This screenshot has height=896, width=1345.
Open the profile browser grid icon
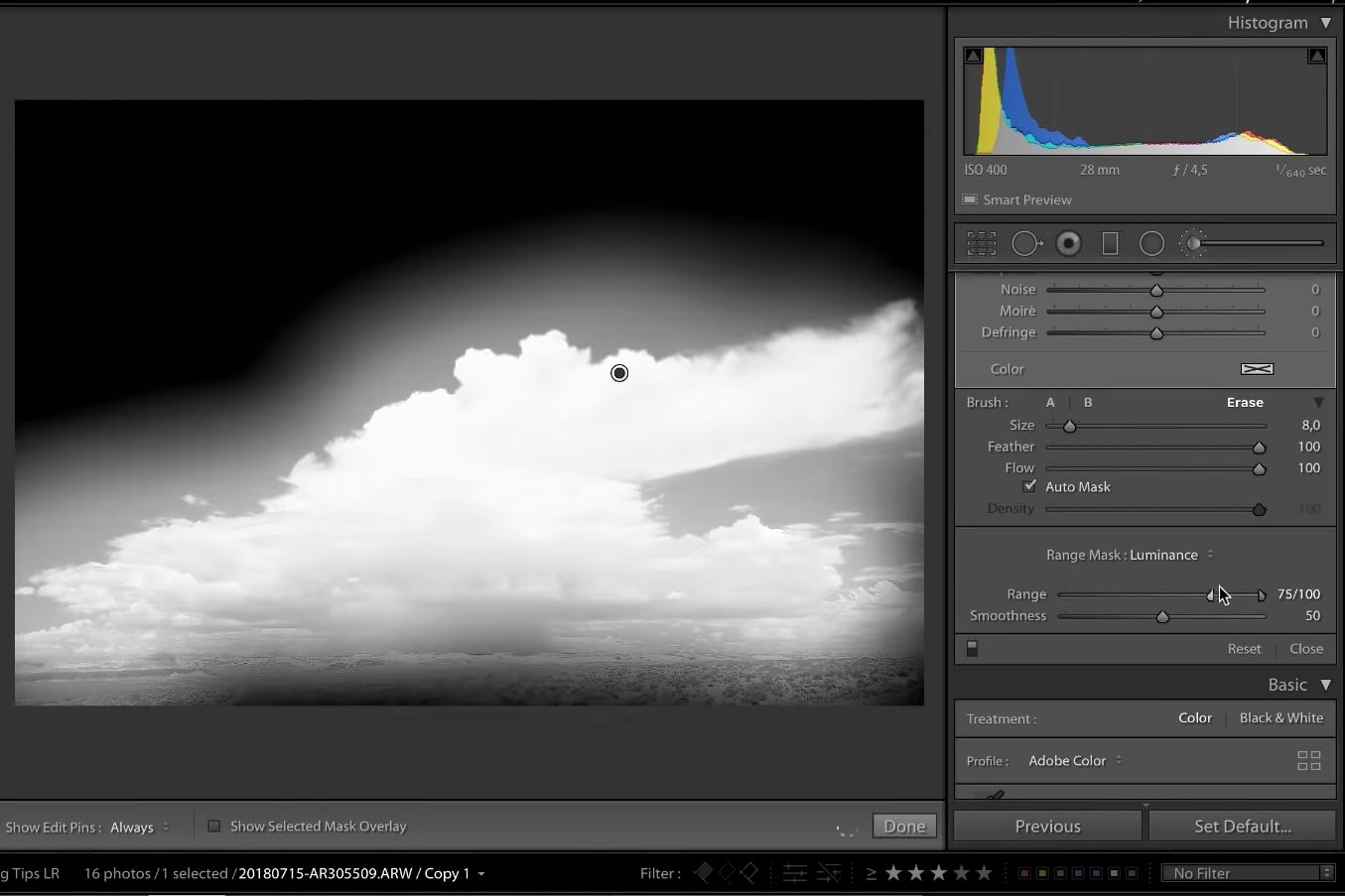point(1309,761)
